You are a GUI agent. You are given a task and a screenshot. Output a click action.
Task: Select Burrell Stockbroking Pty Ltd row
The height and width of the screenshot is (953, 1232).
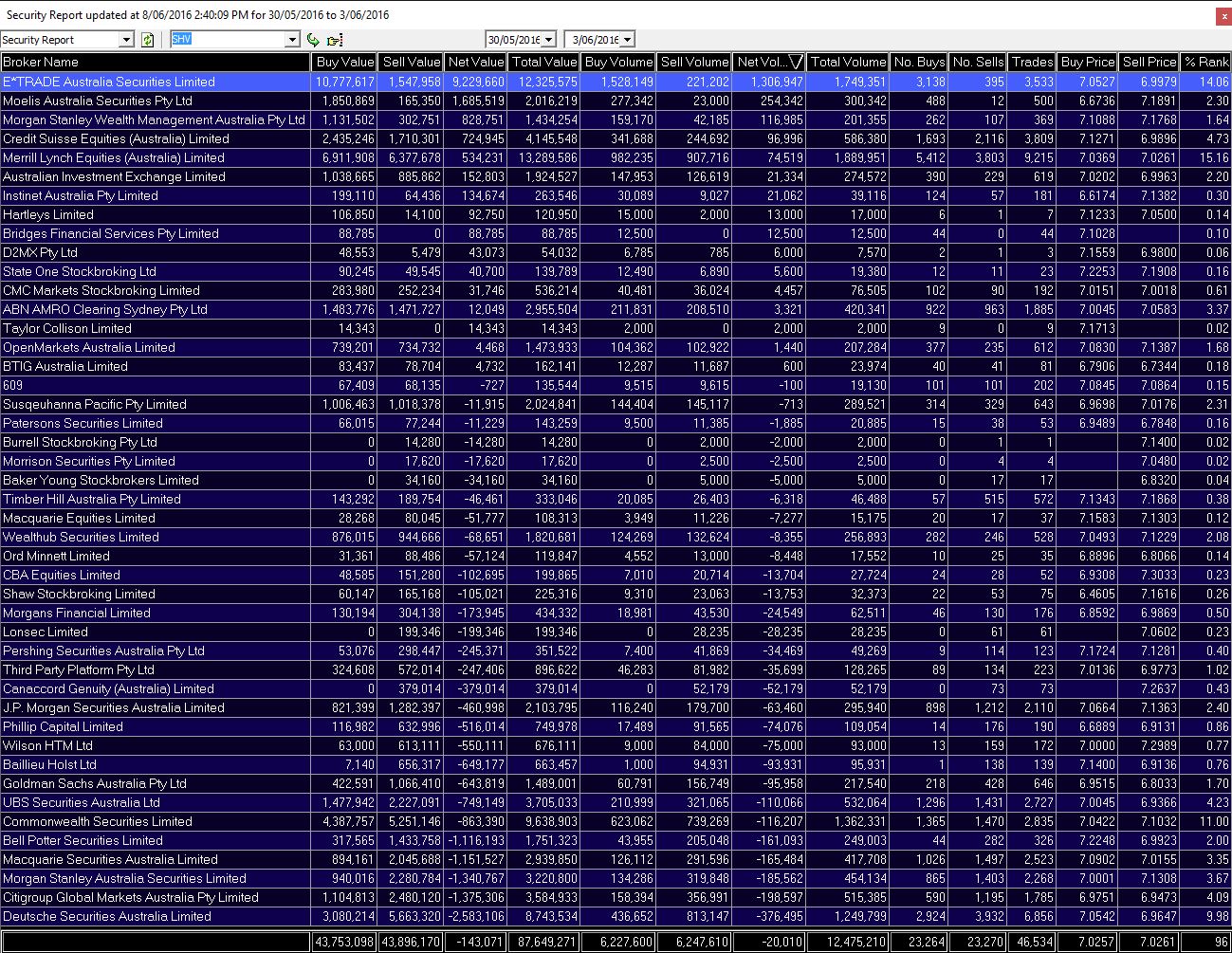(616, 442)
